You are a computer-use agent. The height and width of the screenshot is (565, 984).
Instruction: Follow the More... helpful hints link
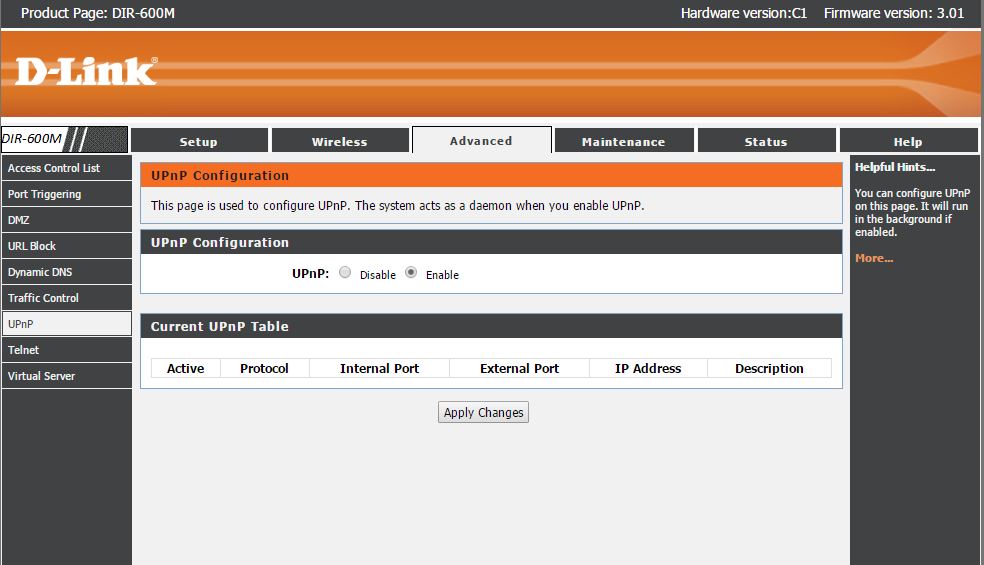tap(874, 258)
